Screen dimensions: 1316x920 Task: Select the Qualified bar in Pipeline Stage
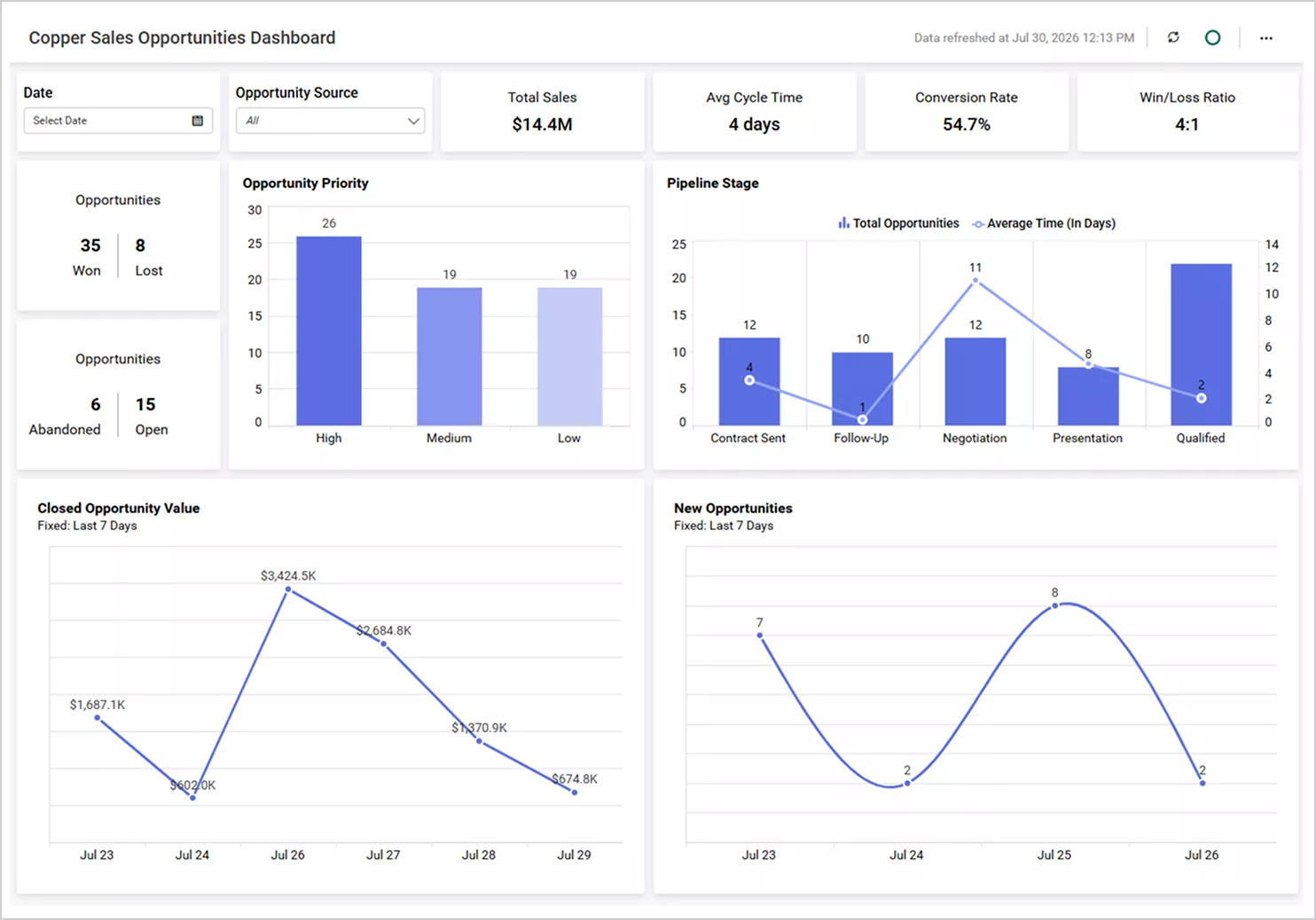pyautogui.click(x=1202, y=345)
